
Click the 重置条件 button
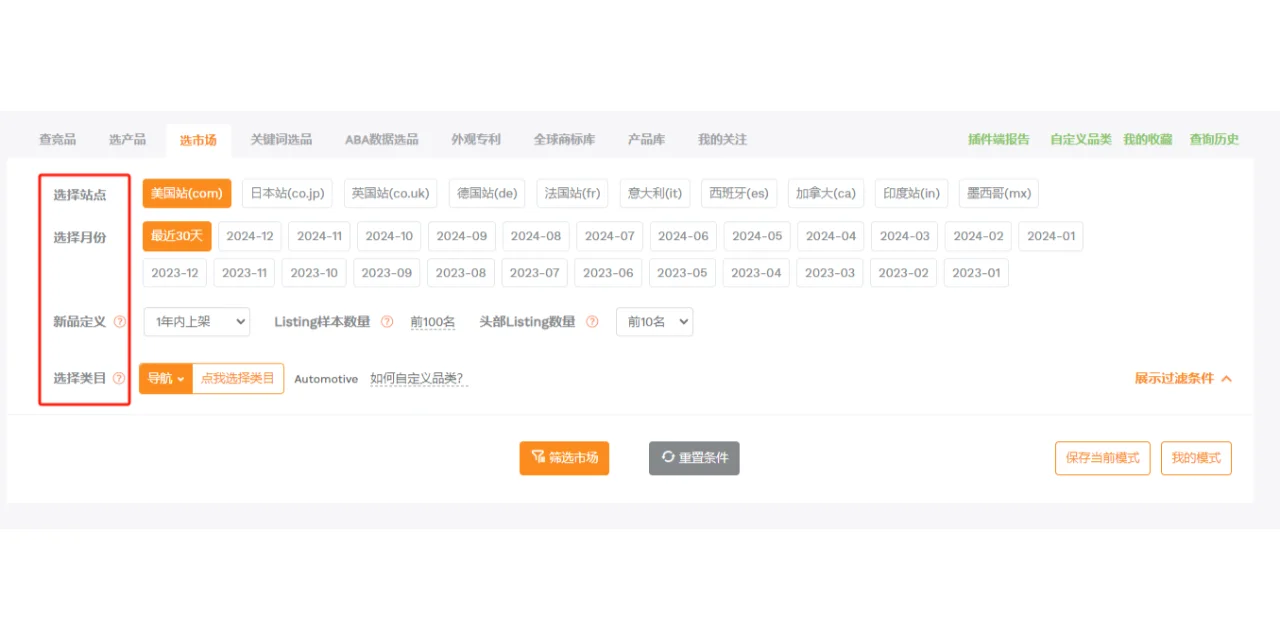coord(694,458)
